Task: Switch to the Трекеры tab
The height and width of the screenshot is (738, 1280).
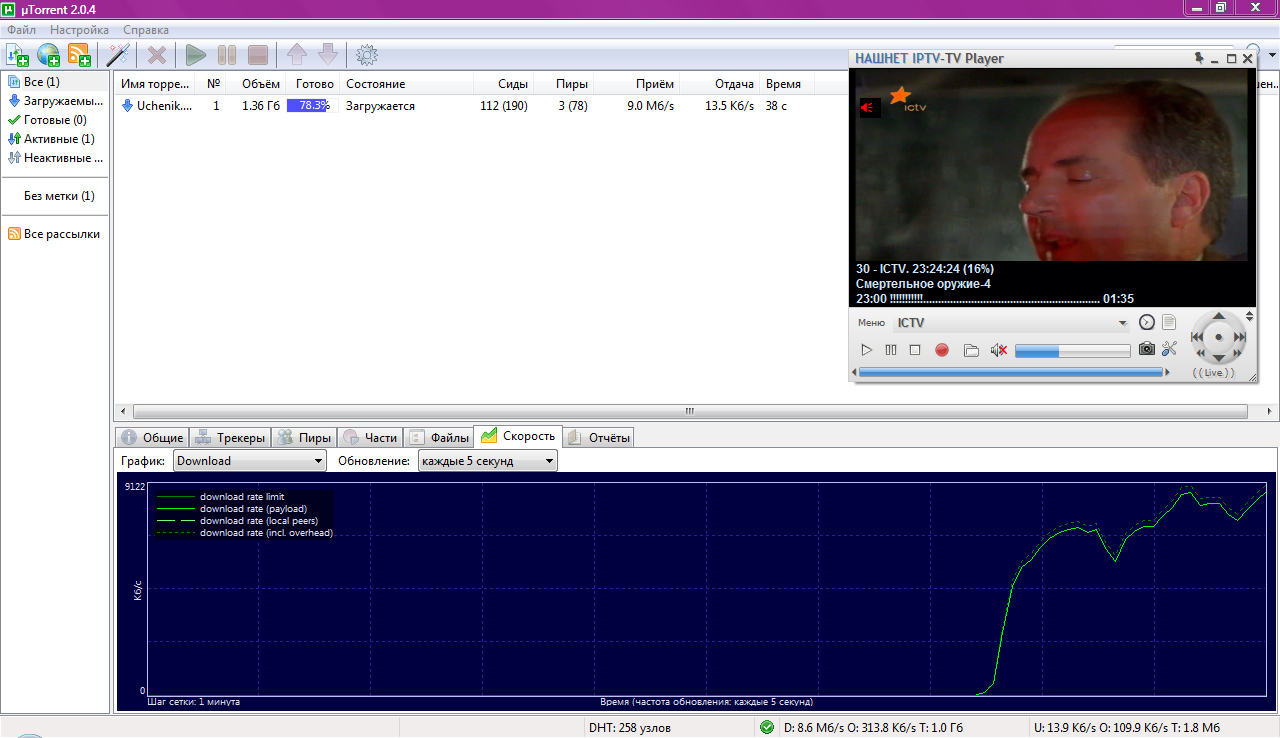Action: 230,437
